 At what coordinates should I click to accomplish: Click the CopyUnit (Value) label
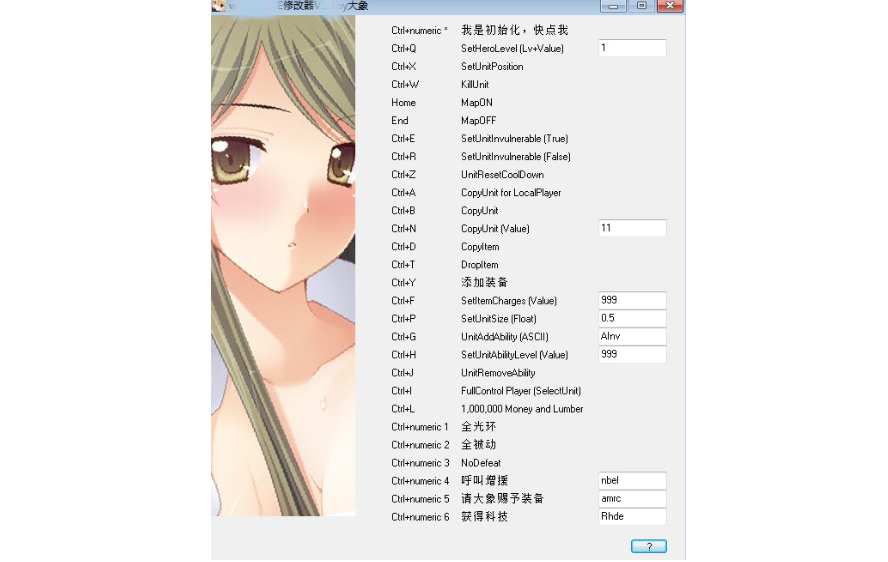495,229
